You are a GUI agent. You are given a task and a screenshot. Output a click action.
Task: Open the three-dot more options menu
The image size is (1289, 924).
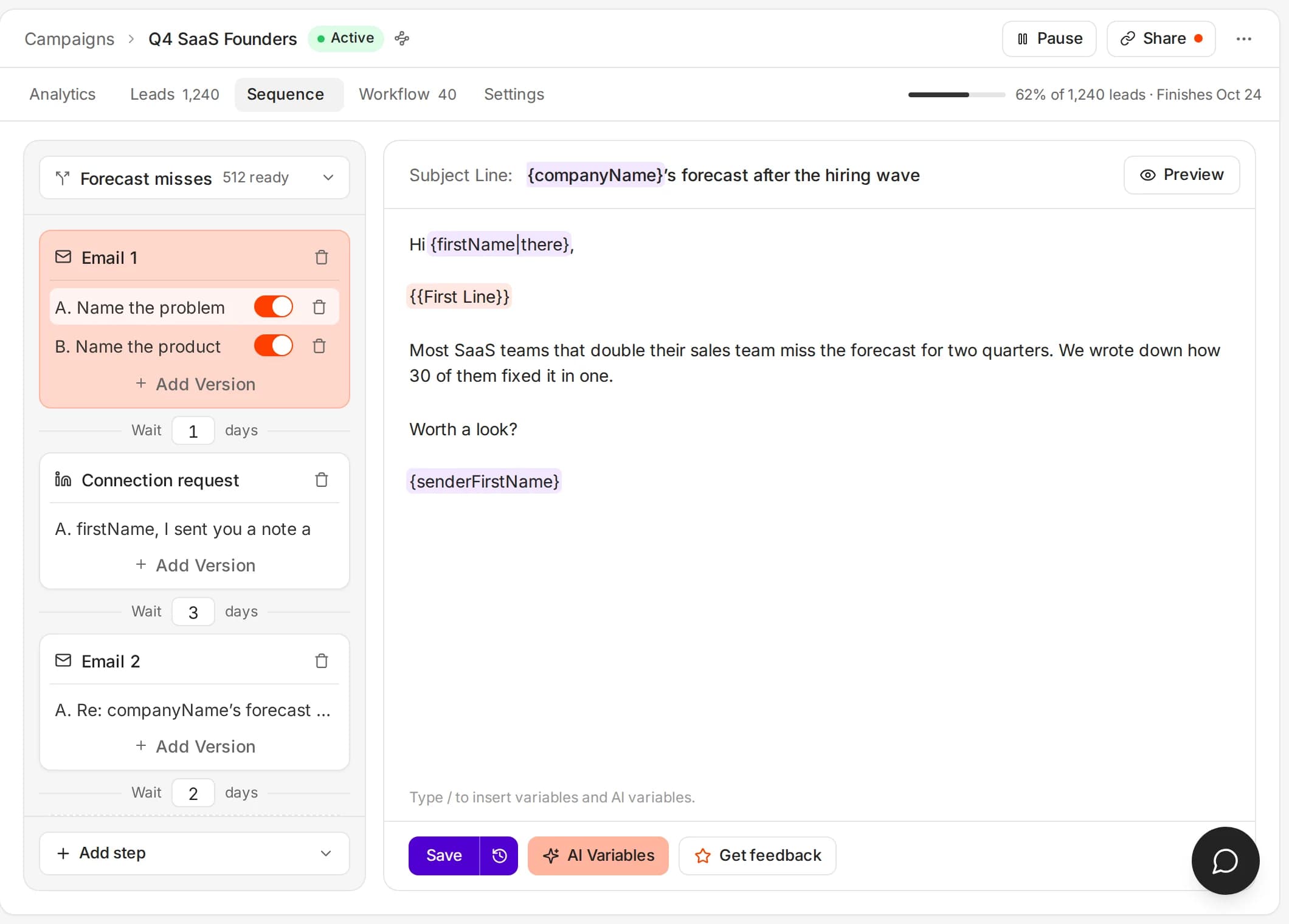(x=1244, y=39)
